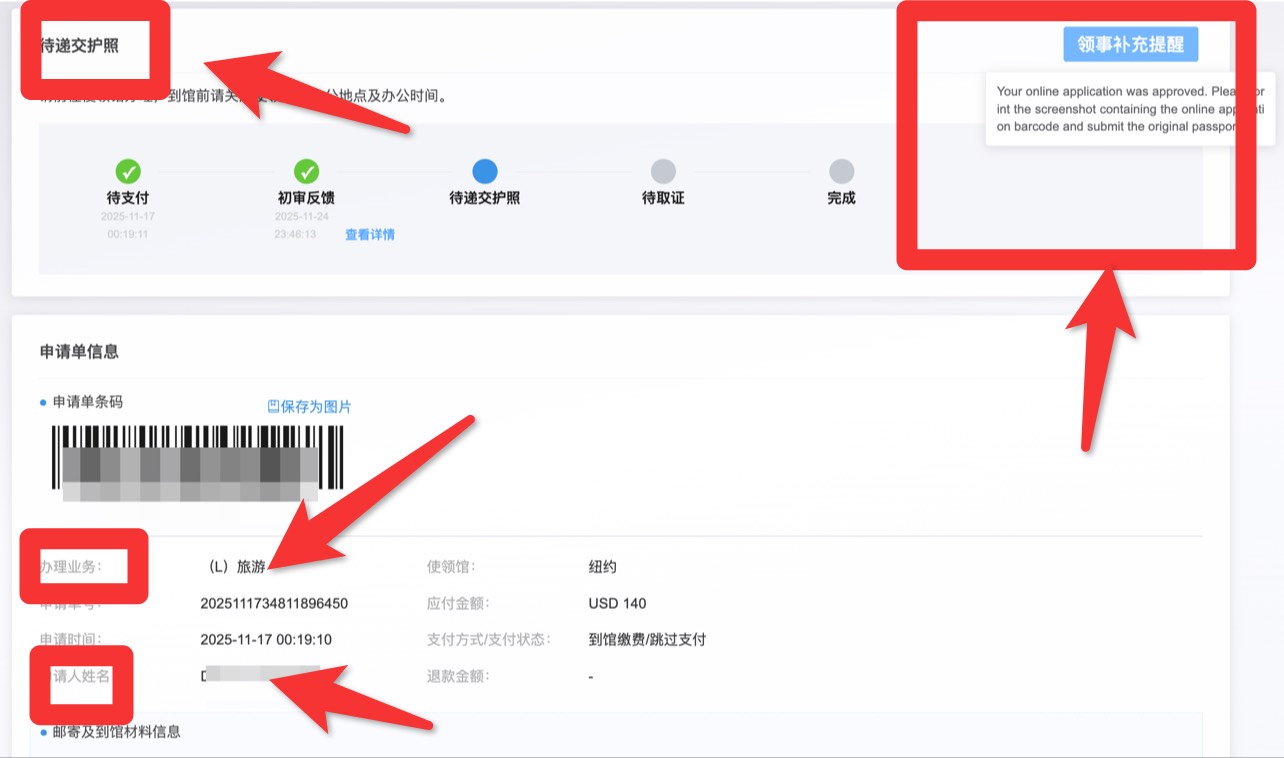
Task: Click the application time 2025-11-17 00:19:10
Action: pos(266,640)
